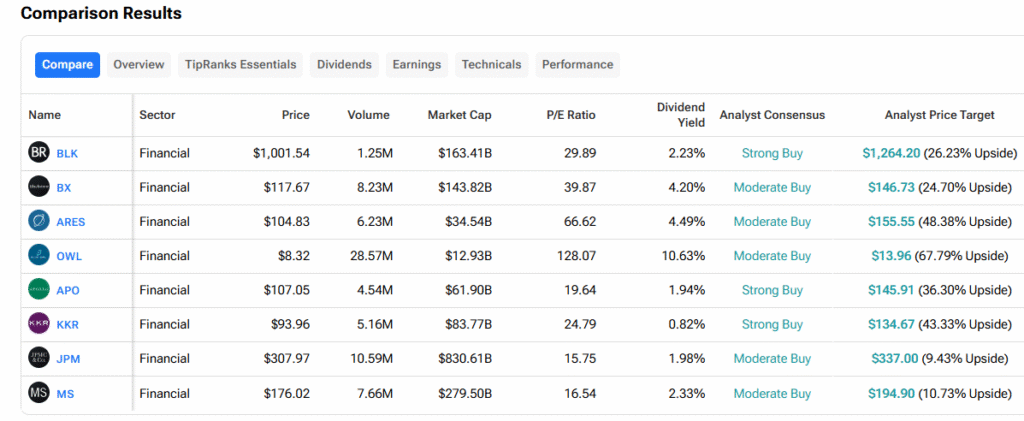This screenshot has width=1024, height=421.
Task: Sort table by Market Cap column
Action: point(459,115)
